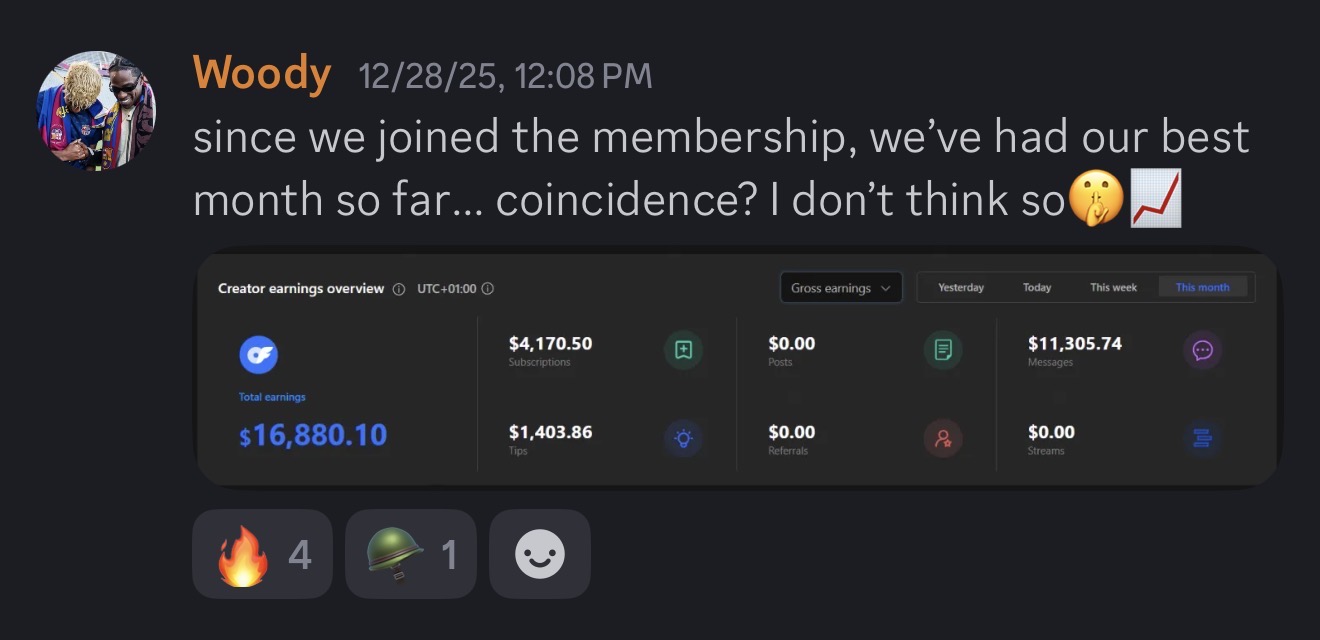
Task: Click the Tips lightbulb icon
Action: (x=684, y=438)
